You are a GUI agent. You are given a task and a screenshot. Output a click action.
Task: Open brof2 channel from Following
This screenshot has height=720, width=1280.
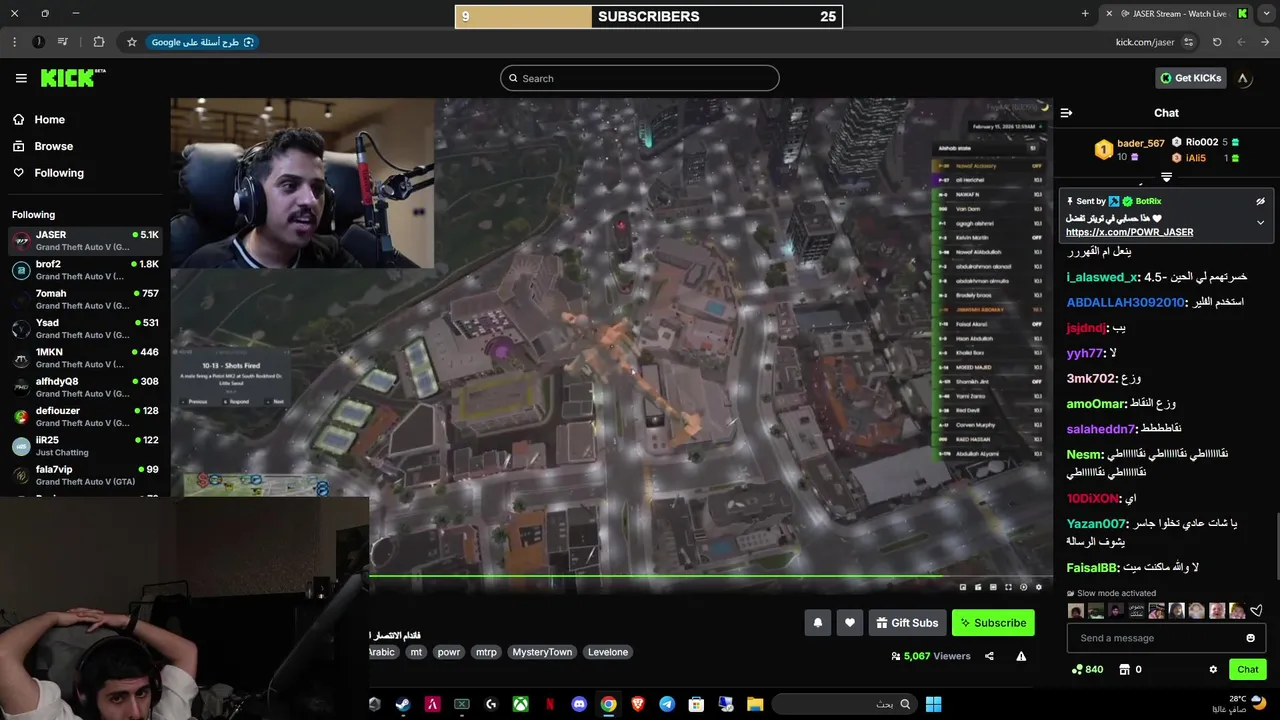[85, 270]
